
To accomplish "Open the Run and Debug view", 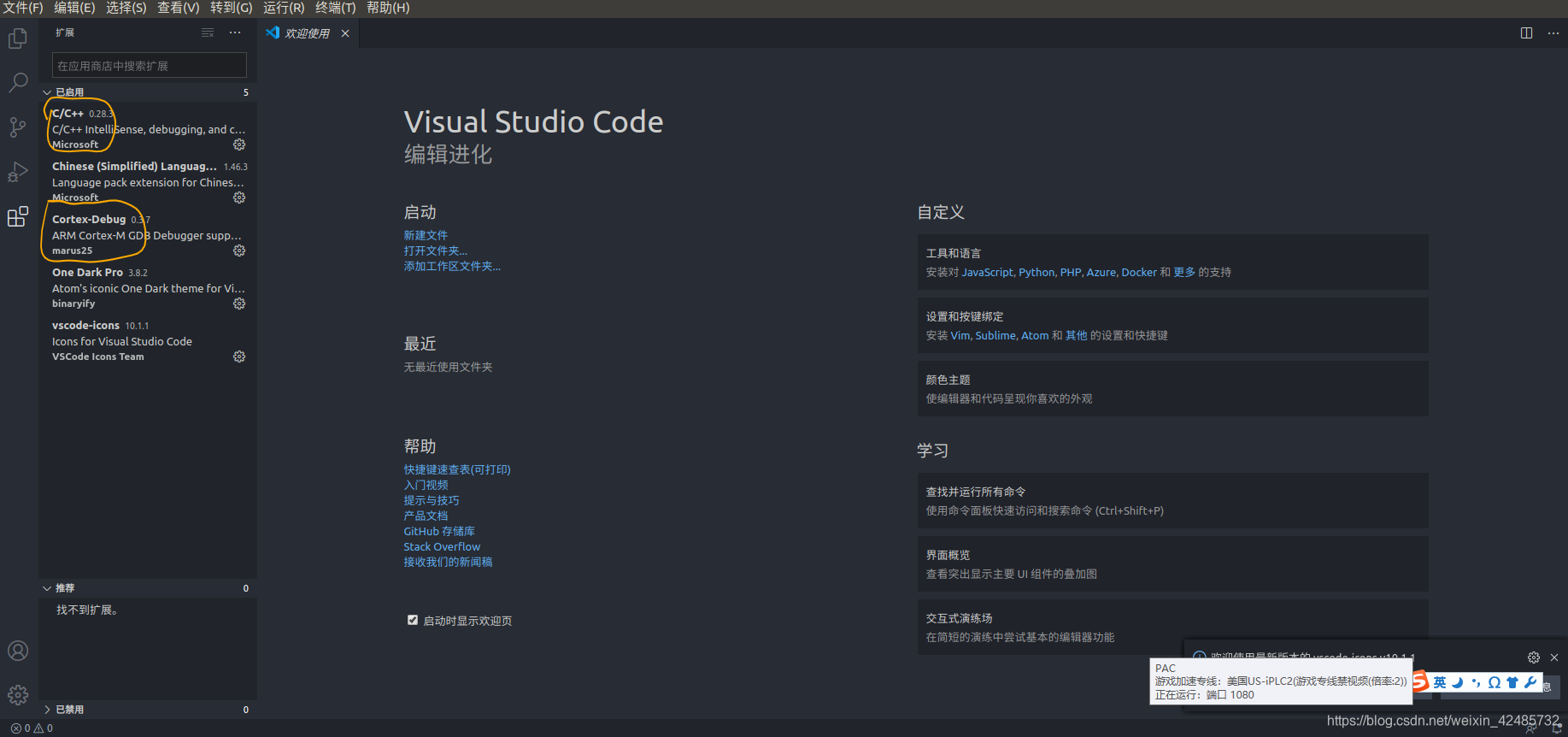I will coord(18,172).
